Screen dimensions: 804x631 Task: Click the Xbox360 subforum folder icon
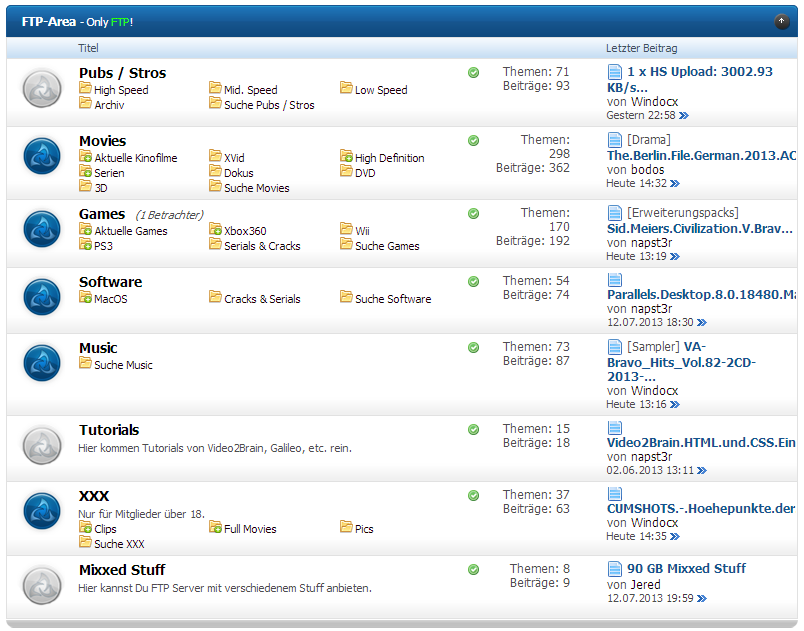(215, 230)
